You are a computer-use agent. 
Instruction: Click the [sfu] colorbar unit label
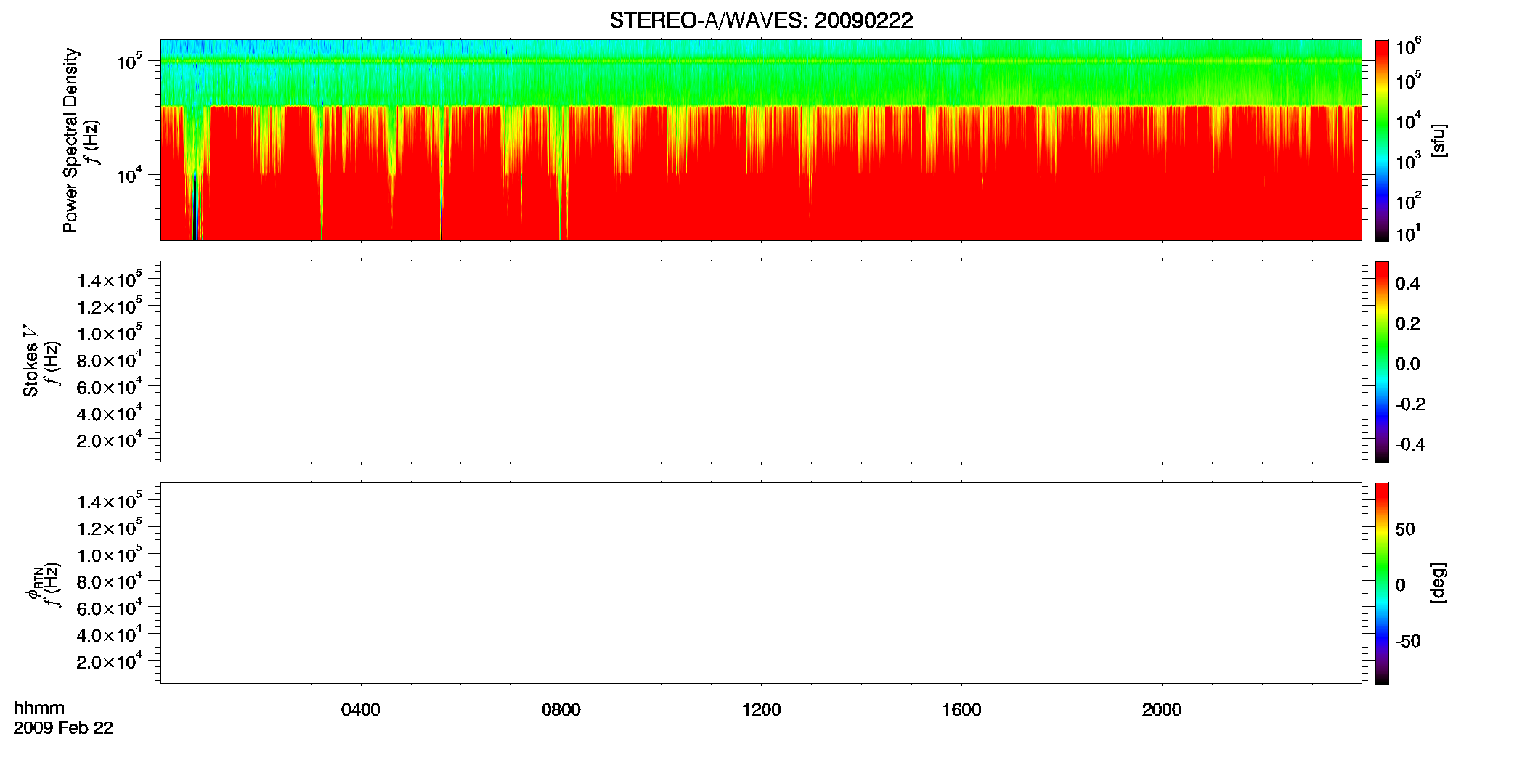[1438, 140]
